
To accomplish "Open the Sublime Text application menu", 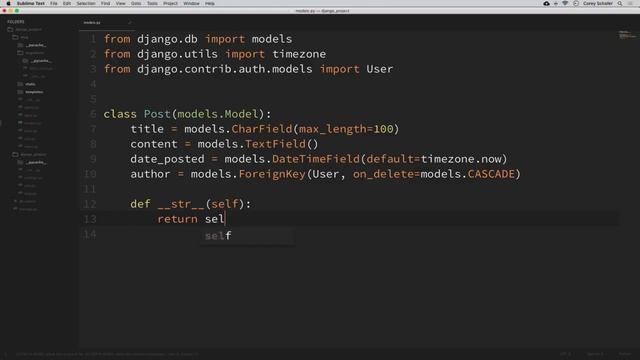I will [31, 3].
